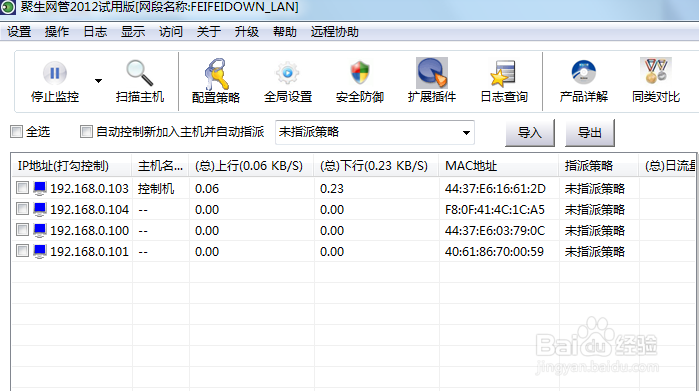Click download value 0.23
The image size is (699, 391).
pyautogui.click(x=332, y=189)
